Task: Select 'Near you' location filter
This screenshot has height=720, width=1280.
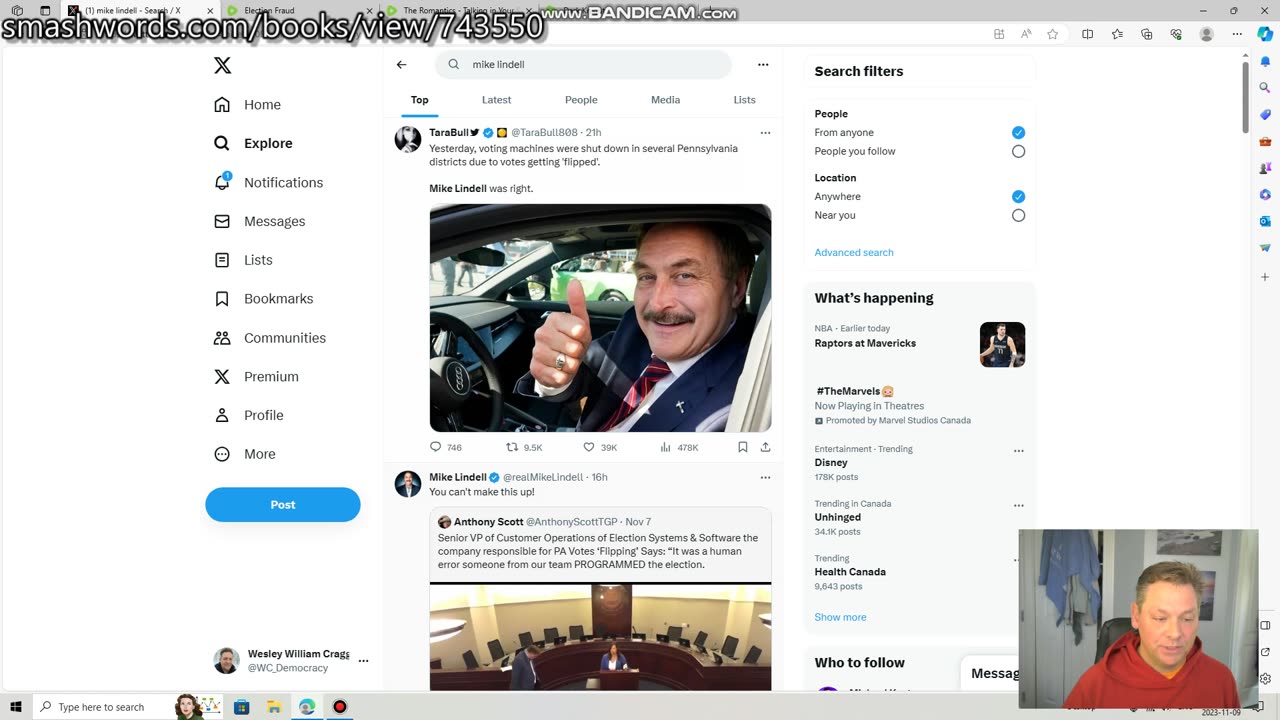Action: point(1018,215)
